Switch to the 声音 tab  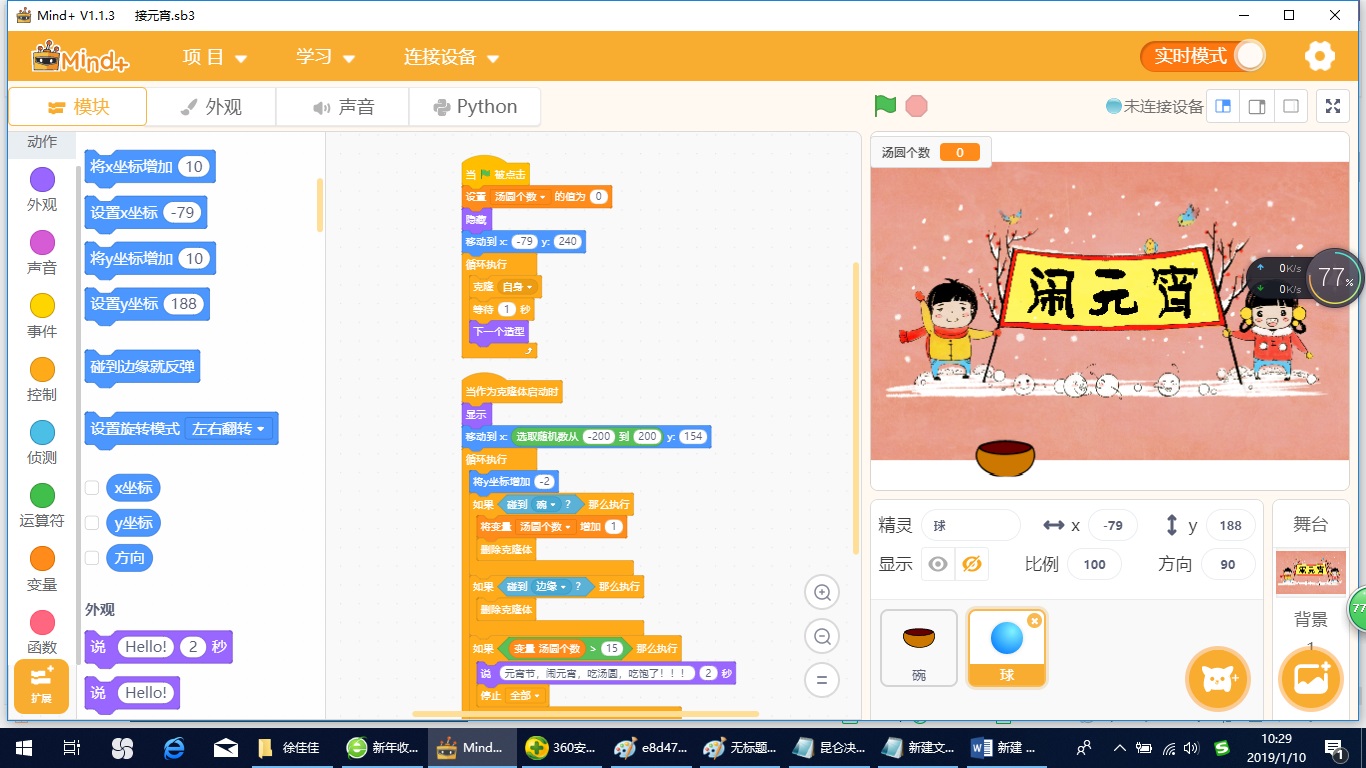pos(343,107)
